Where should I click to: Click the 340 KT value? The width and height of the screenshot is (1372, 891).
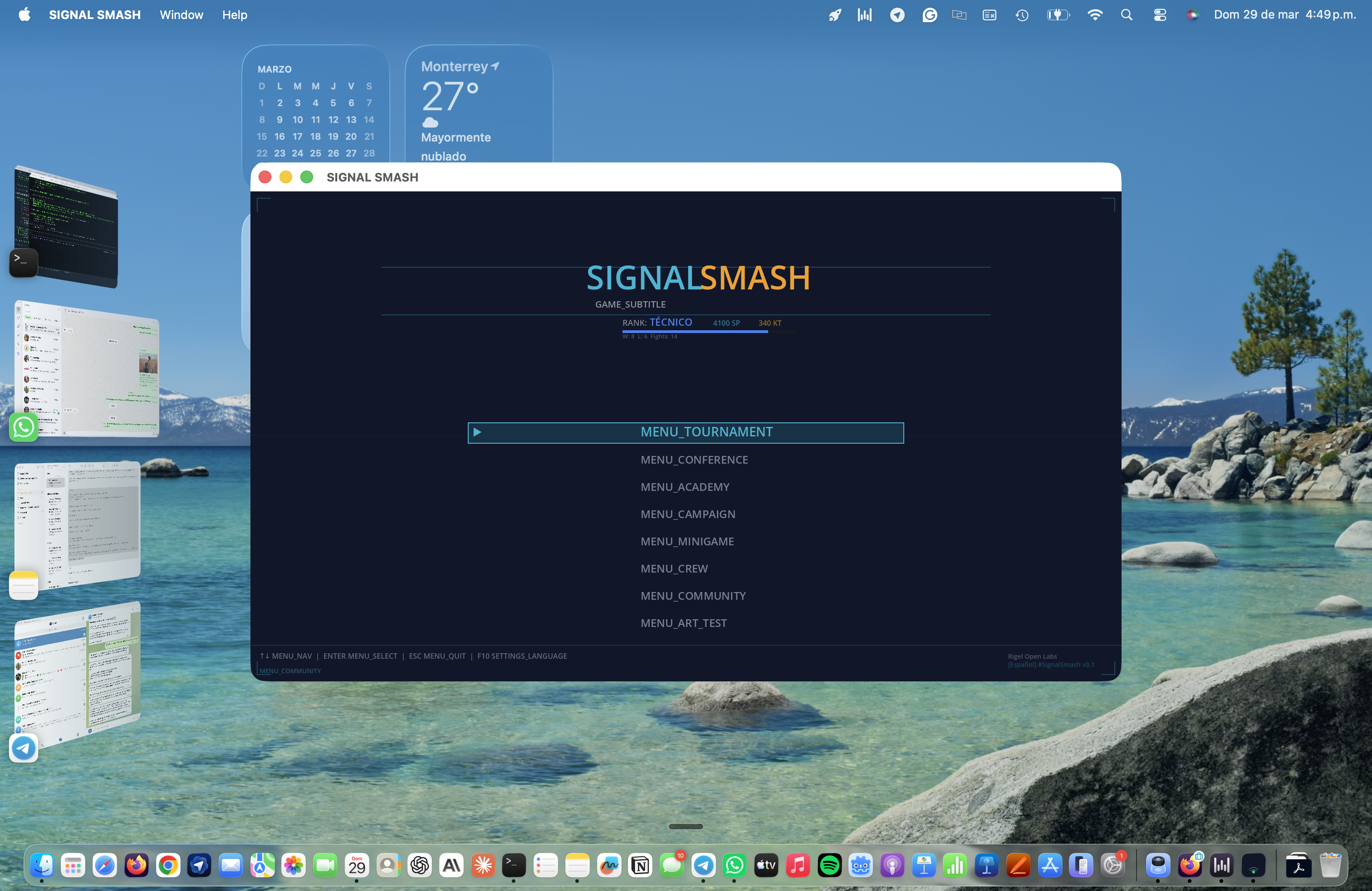(x=769, y=323)
